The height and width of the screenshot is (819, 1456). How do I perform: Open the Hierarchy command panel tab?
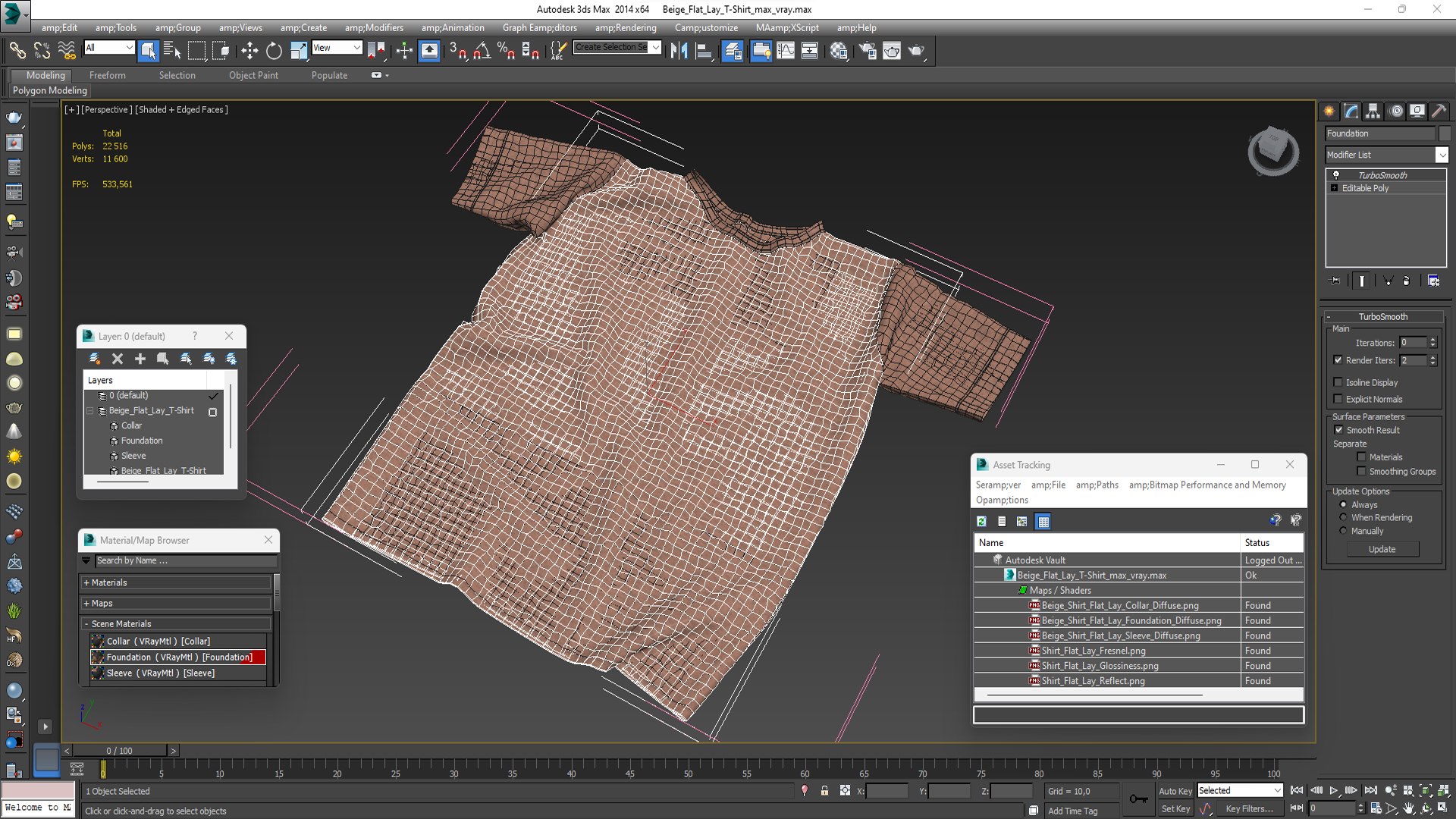[1373, 111]
